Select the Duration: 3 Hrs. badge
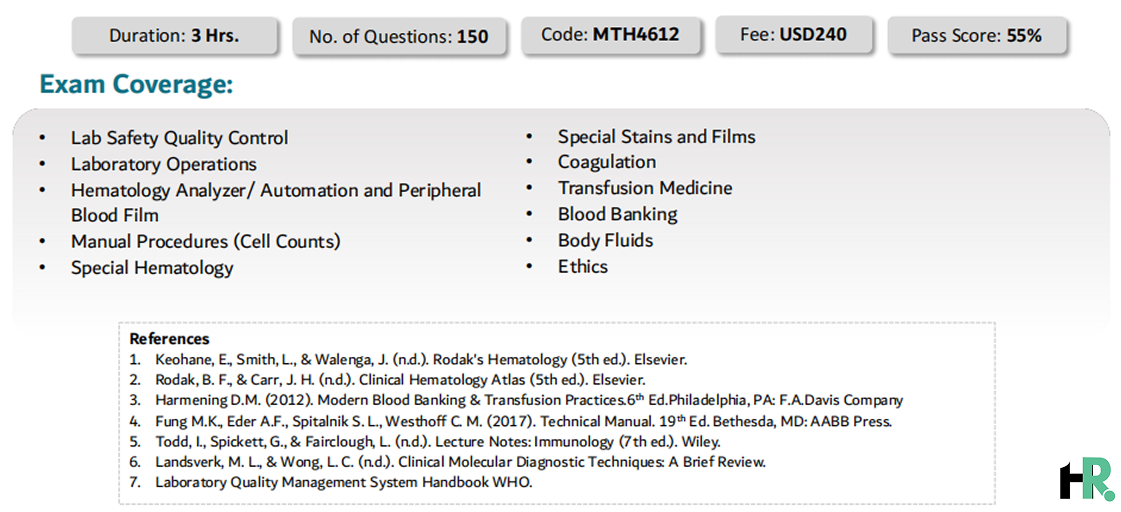This screenshot has width=1121, height=512. click(174, 36)
